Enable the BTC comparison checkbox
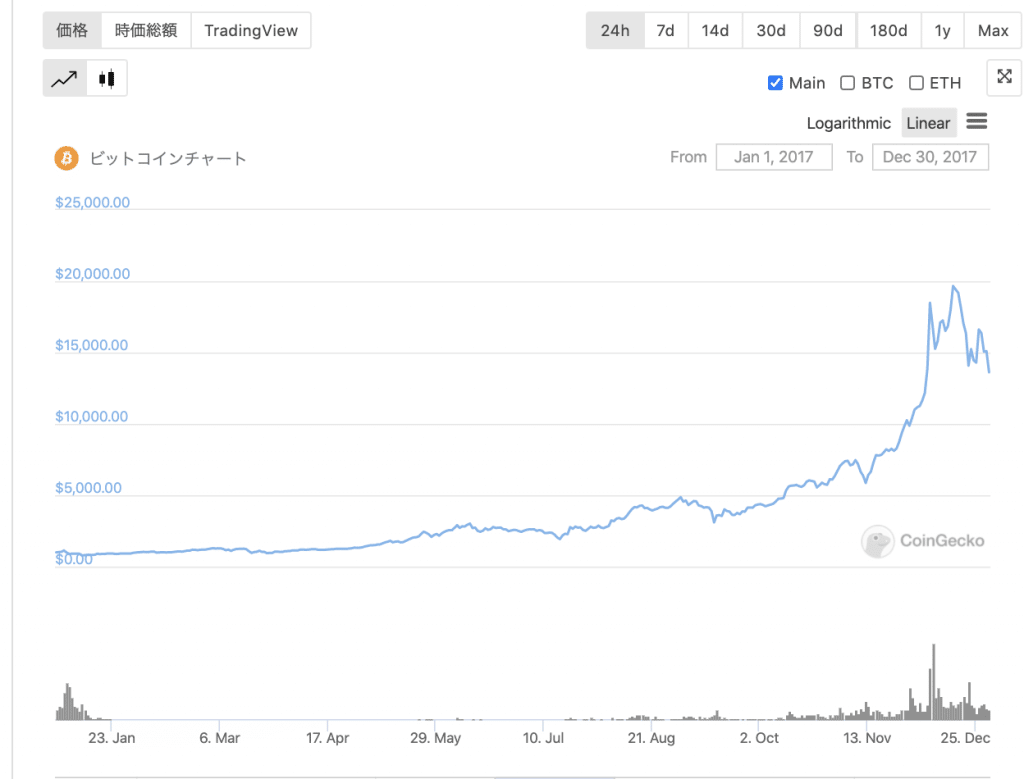 (847, 82)
